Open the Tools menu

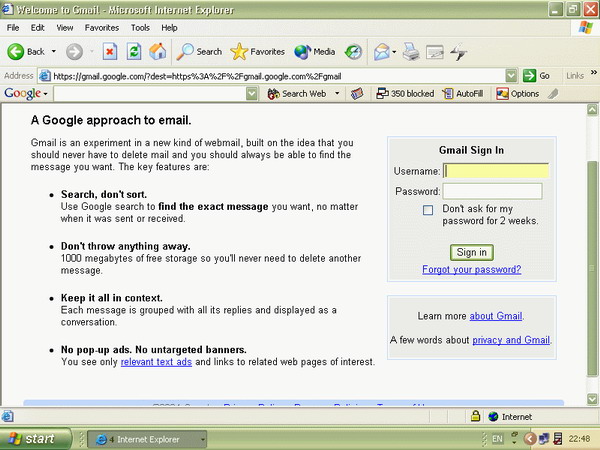click(x=140, y=28)
